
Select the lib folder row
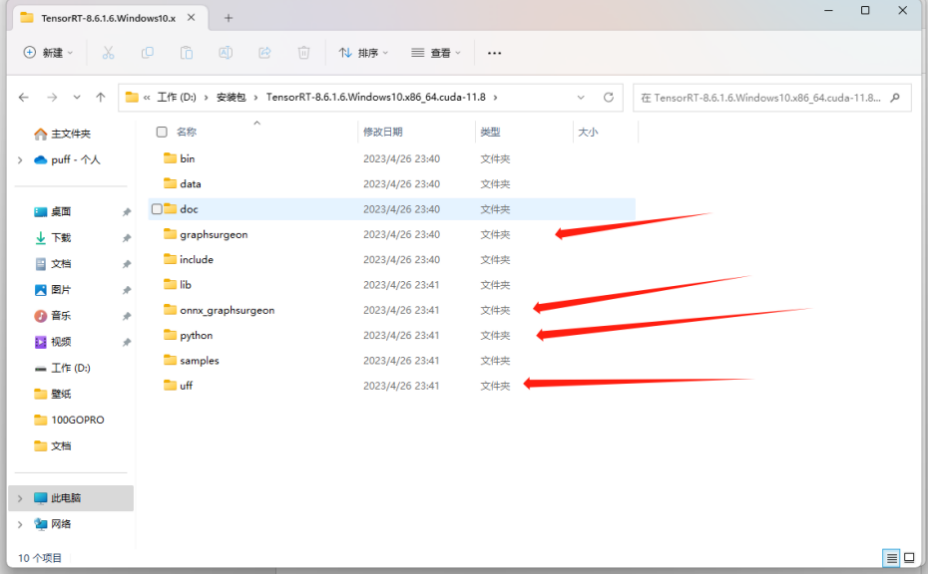(x=392, y=285)
